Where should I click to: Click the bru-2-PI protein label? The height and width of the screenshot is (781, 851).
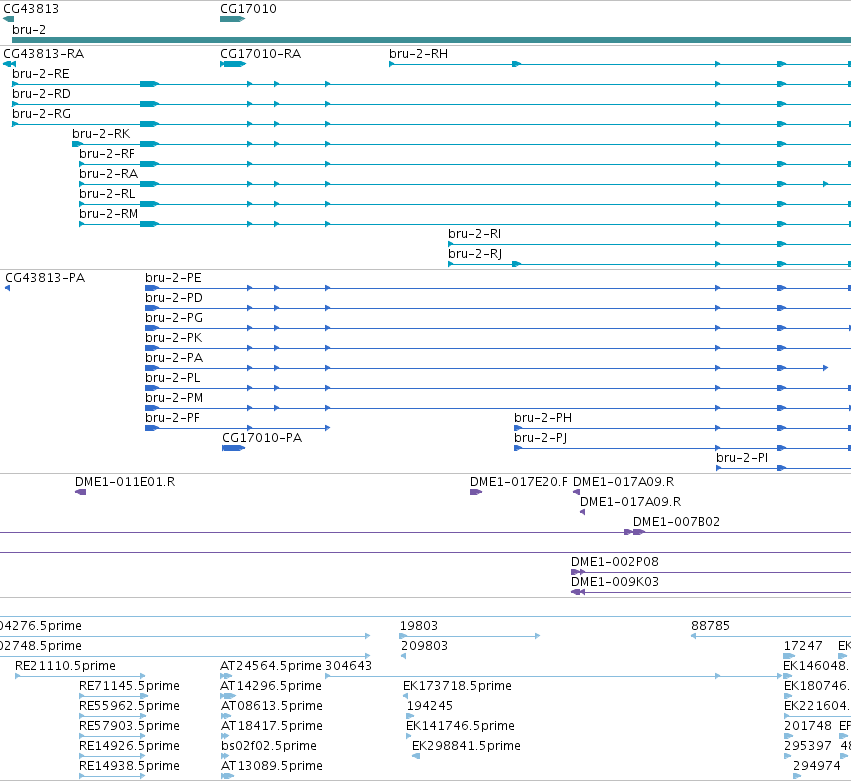click(x=742, y=458)
